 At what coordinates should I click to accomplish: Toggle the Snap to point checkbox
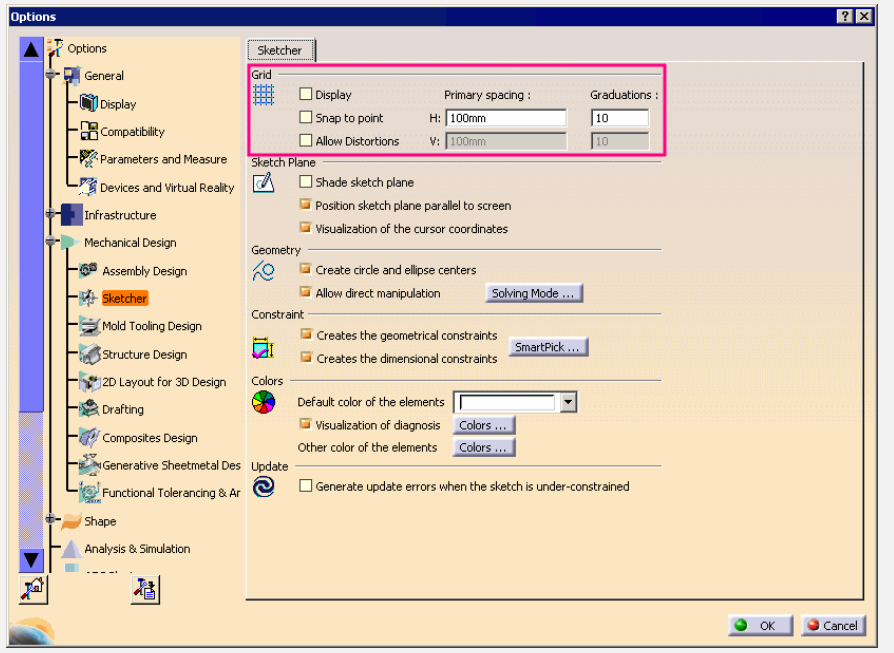click(306, 118)
